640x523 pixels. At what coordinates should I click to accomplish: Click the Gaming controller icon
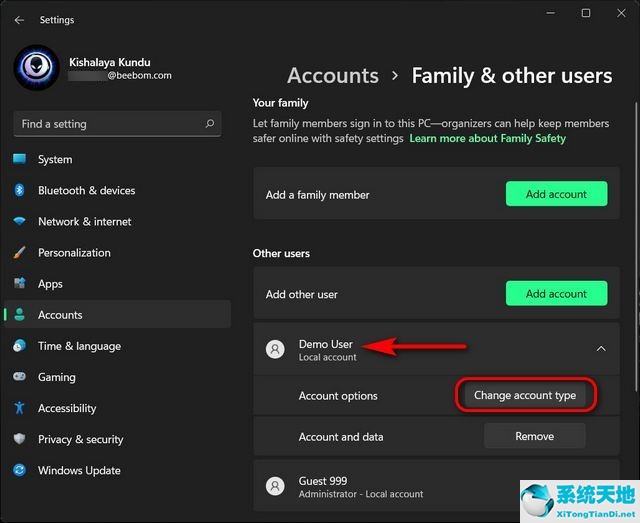pyautogui.click(x=19, y=377)
